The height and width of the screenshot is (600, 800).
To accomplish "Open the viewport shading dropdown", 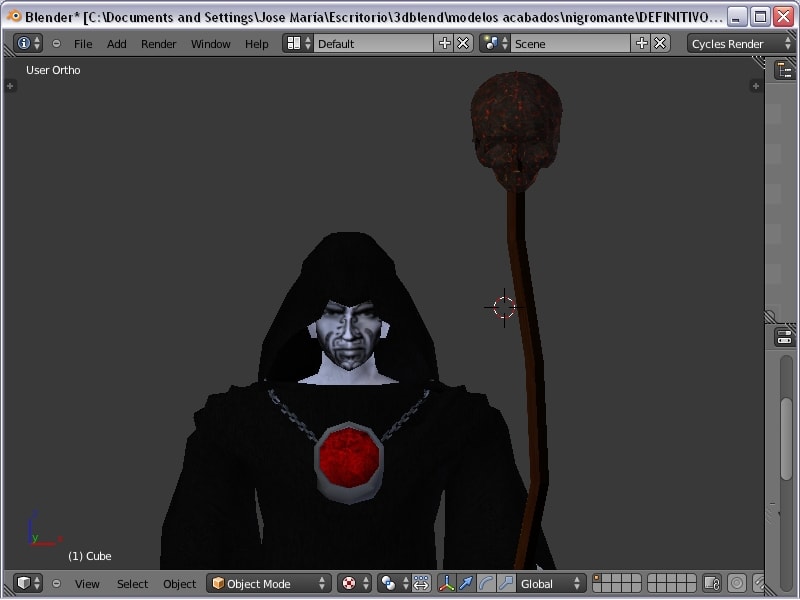I will [354, 583].
